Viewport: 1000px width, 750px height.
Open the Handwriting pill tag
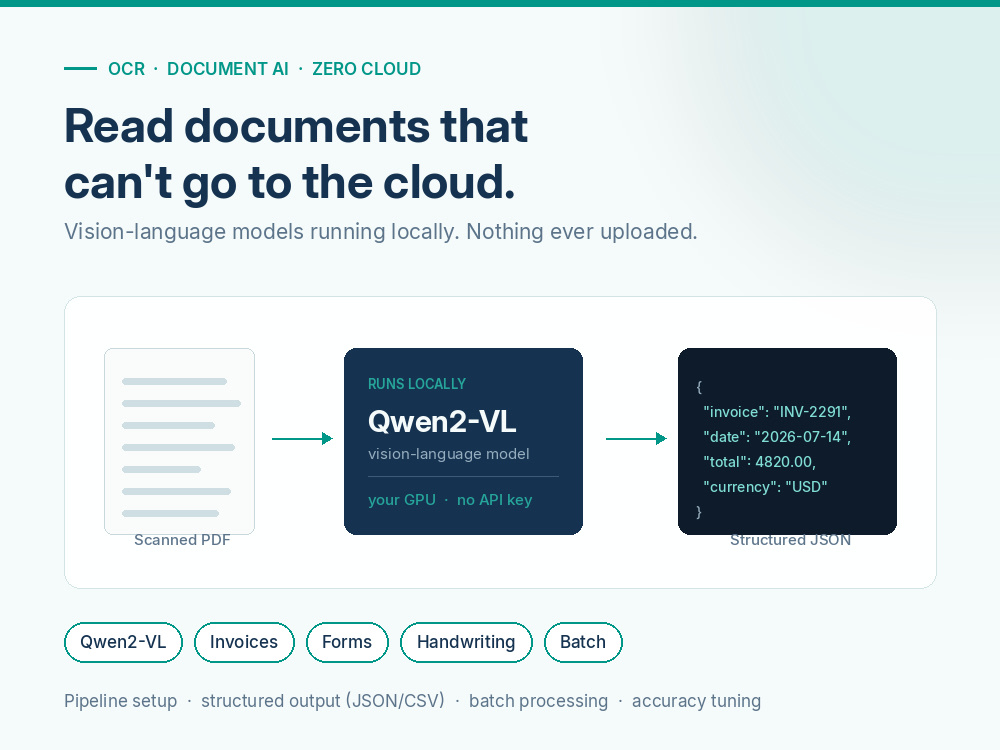[x=466, y=642]
